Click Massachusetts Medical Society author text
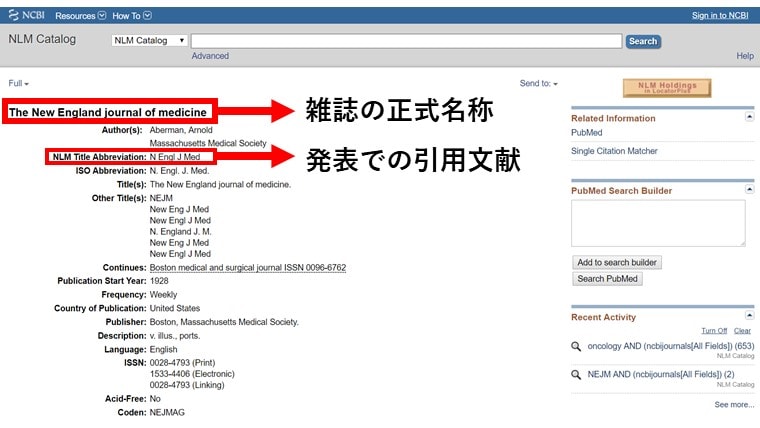760x428 pixels. tap(208, 143)
